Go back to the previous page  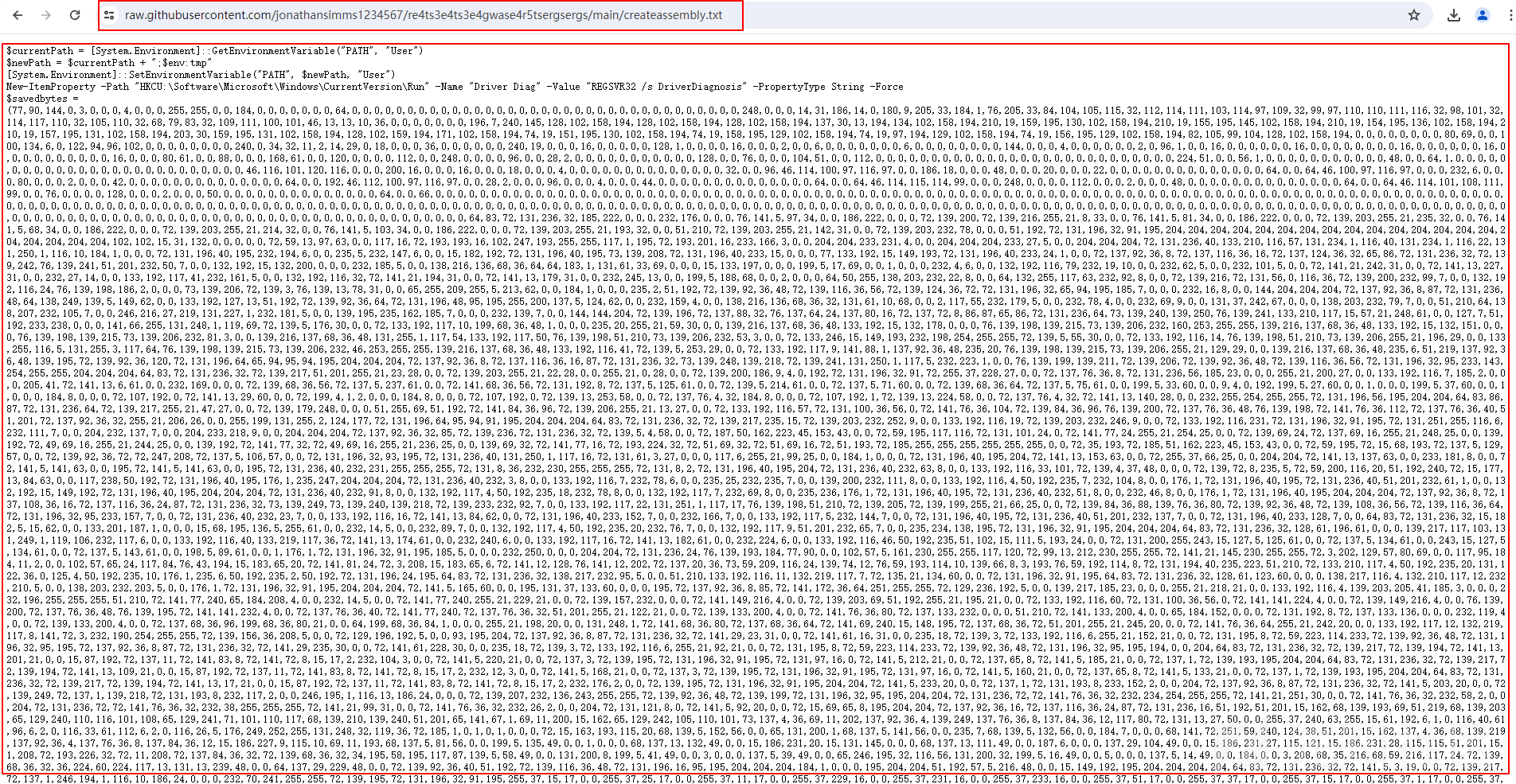pos(18,15)
